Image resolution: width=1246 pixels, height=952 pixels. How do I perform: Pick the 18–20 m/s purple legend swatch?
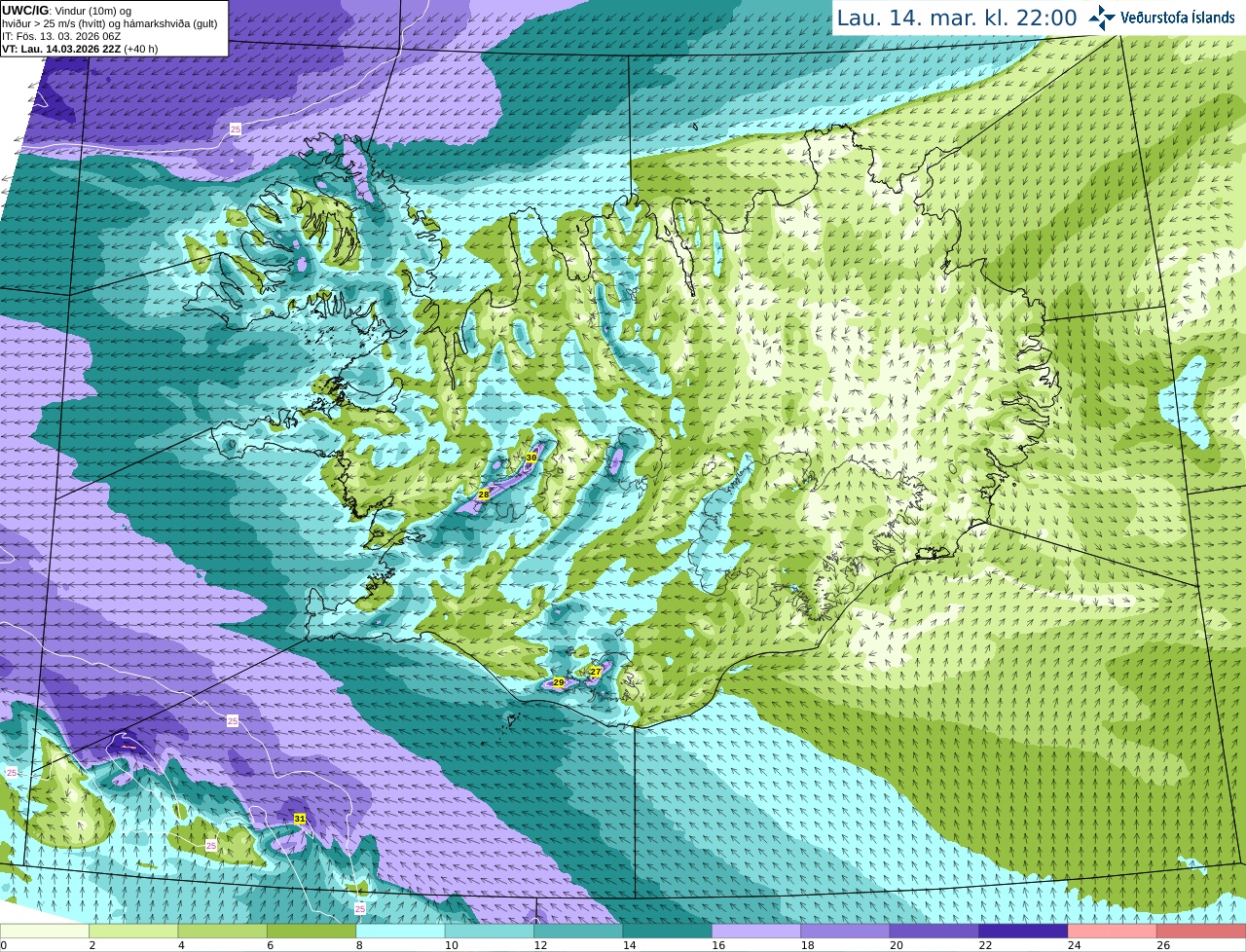click(845, 931)
